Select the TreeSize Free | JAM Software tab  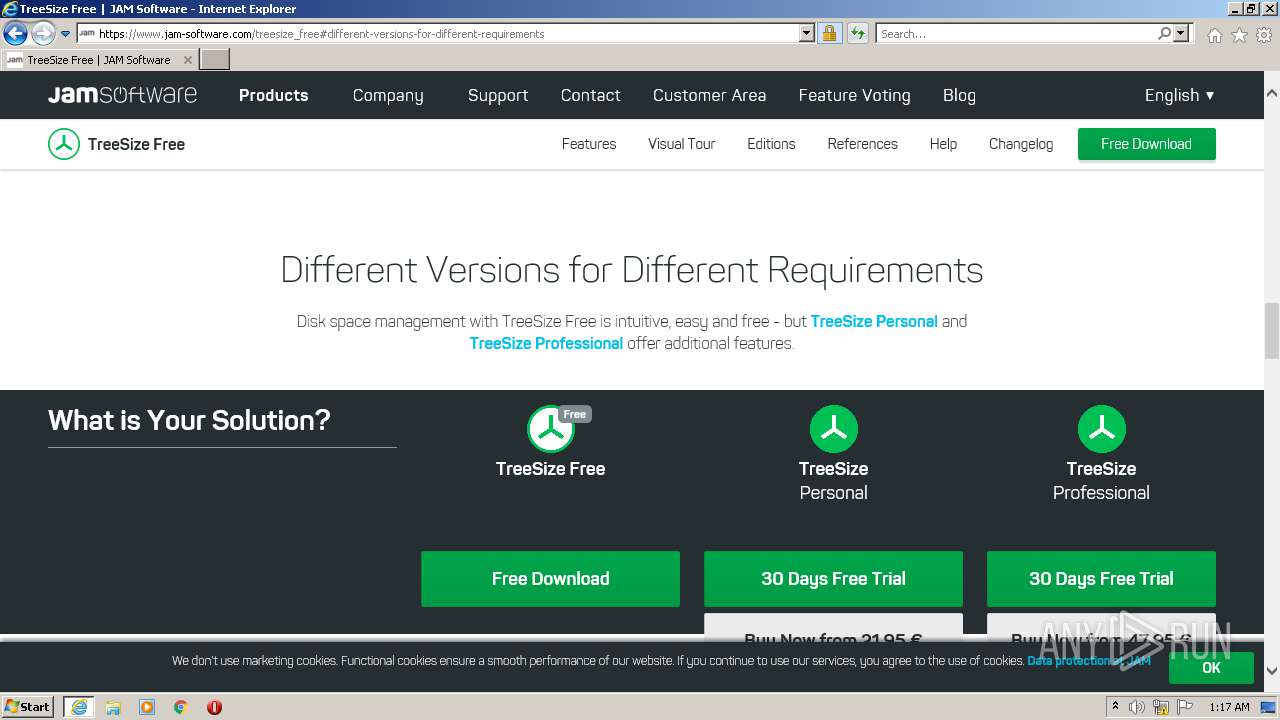click(x=98, y=60)
